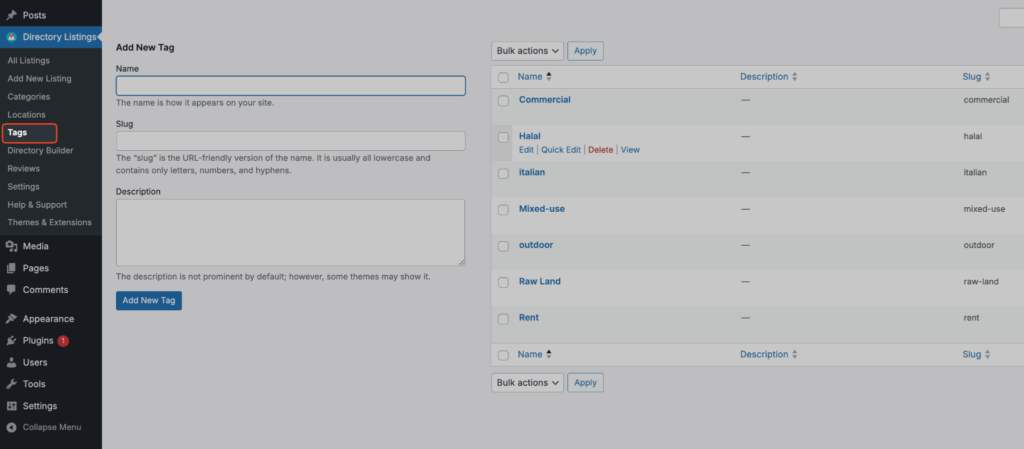This screenshot has height=449, width=1024.
Task: Check the Commercial tag checkbox
Action: point(503,101)
